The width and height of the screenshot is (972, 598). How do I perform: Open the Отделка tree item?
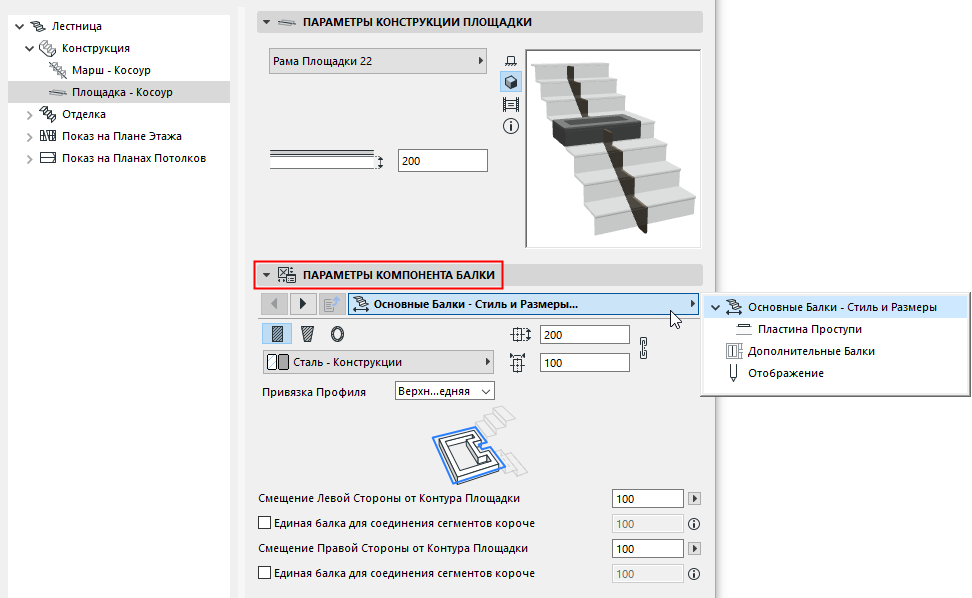click(x=84, y=114)
